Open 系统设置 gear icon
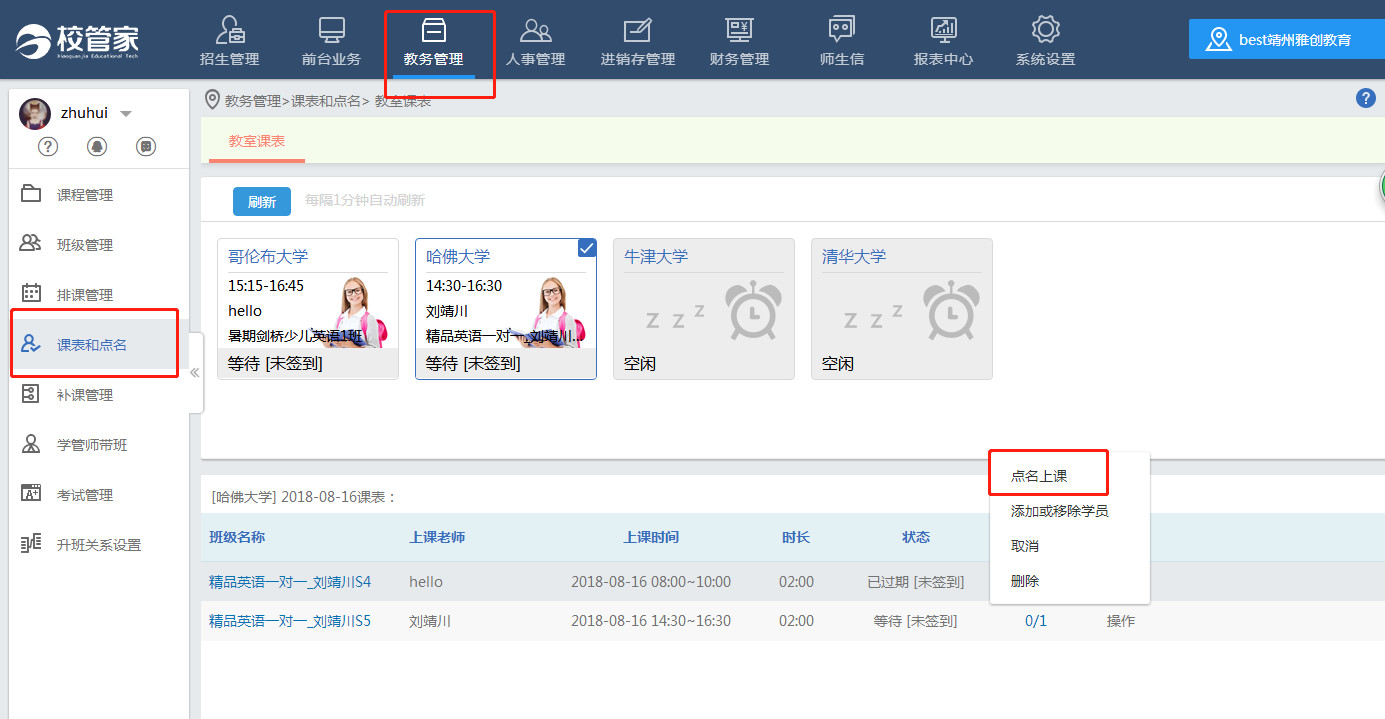1385x719 pixels. tap(1045, 30)
